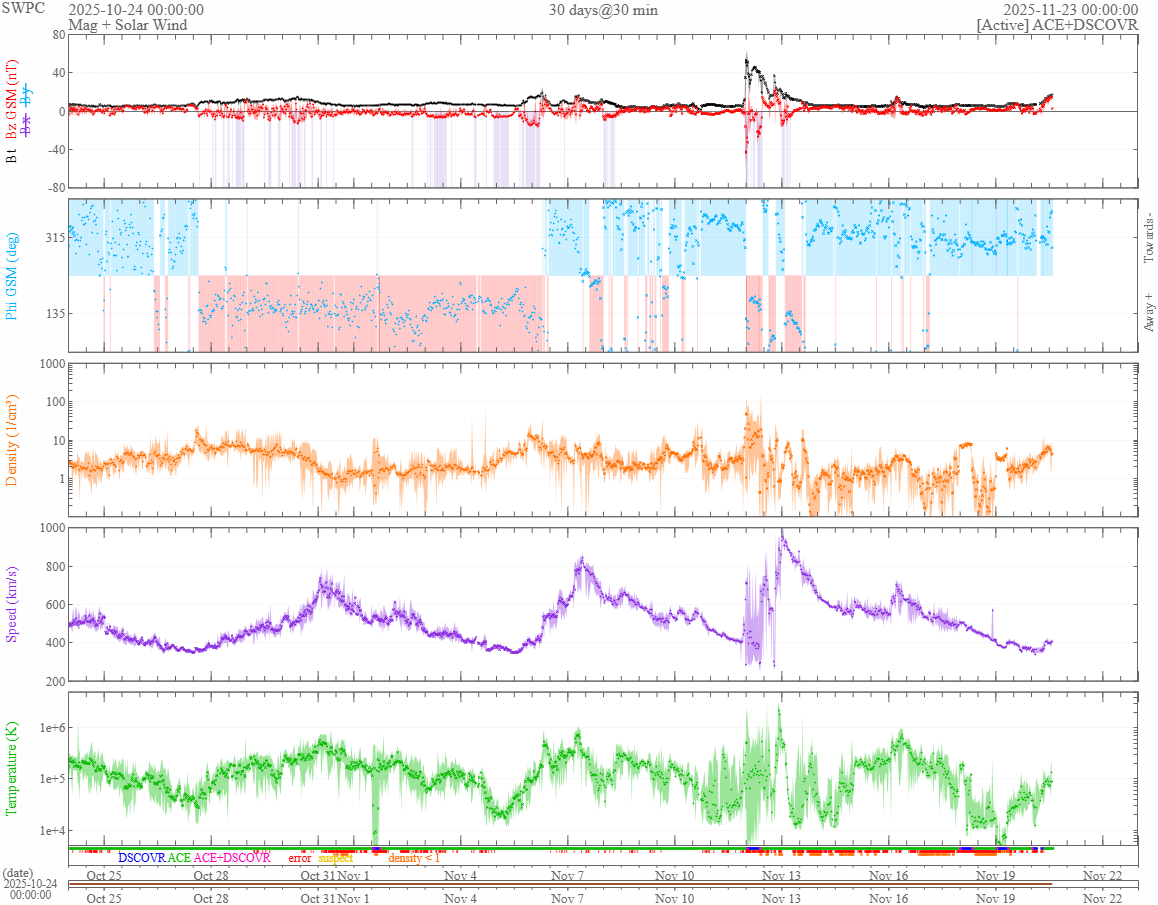Click the orange 'Density (1/cm³)' axis label

coord(11,440)
